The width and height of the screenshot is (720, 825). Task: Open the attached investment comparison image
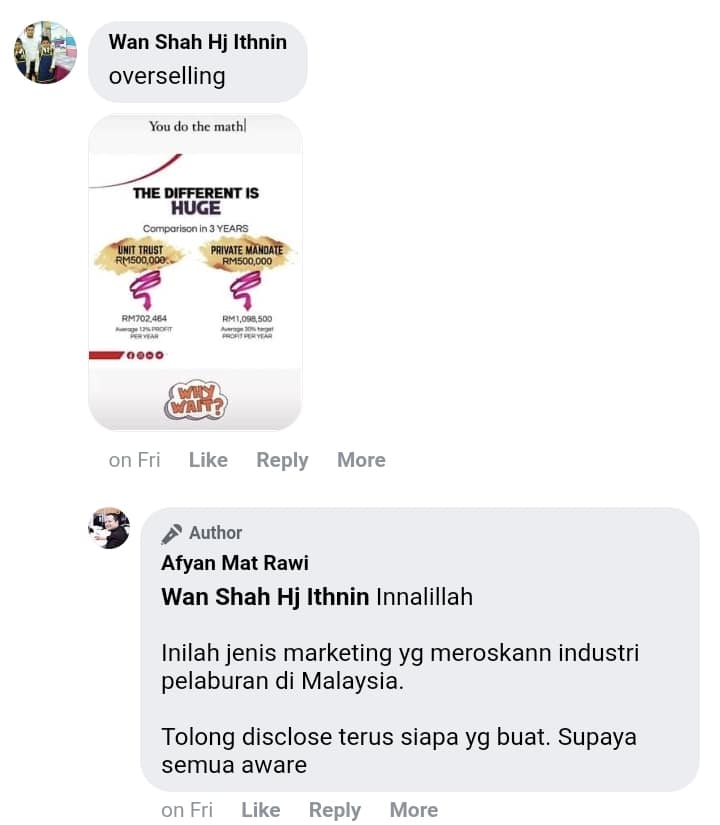point(195,272)
